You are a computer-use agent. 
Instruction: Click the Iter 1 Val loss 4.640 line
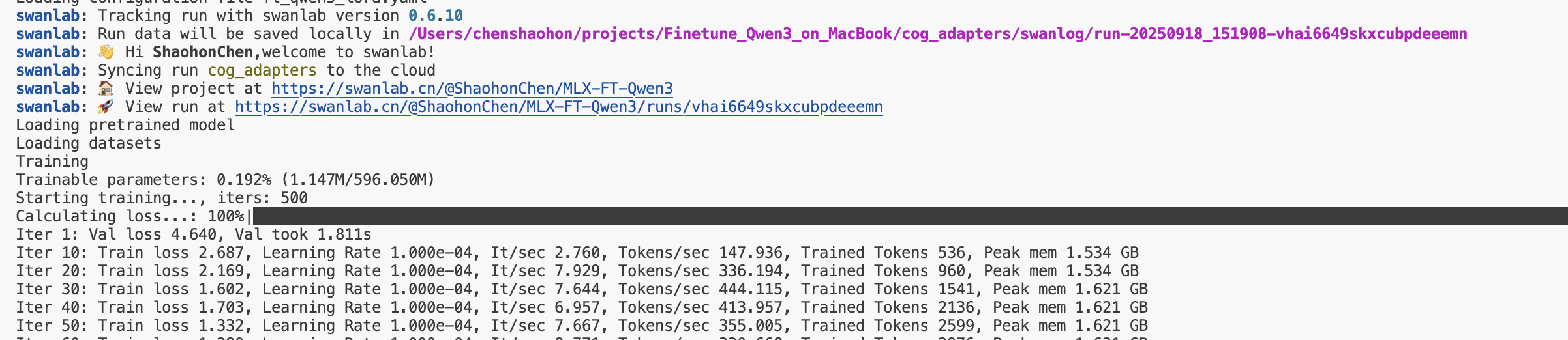click(193, 234)
